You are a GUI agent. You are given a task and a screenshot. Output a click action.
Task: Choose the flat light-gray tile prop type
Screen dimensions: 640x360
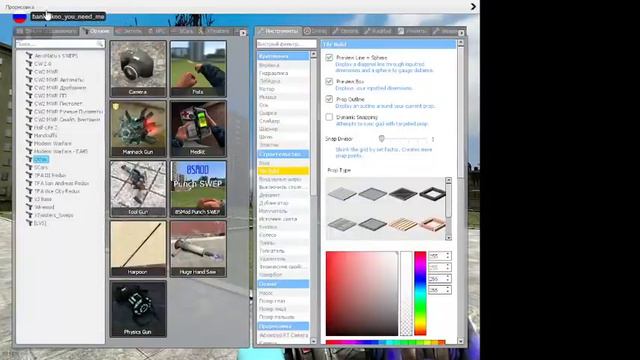coord(342,193)
